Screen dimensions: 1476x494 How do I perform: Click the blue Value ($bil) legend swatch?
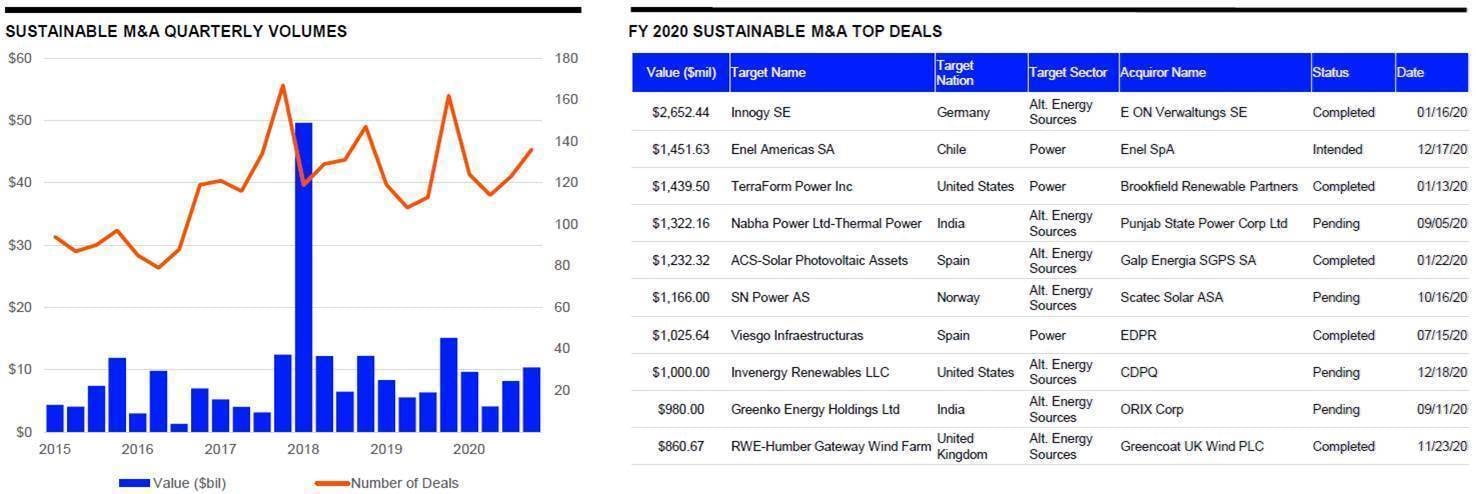(134, 484)
